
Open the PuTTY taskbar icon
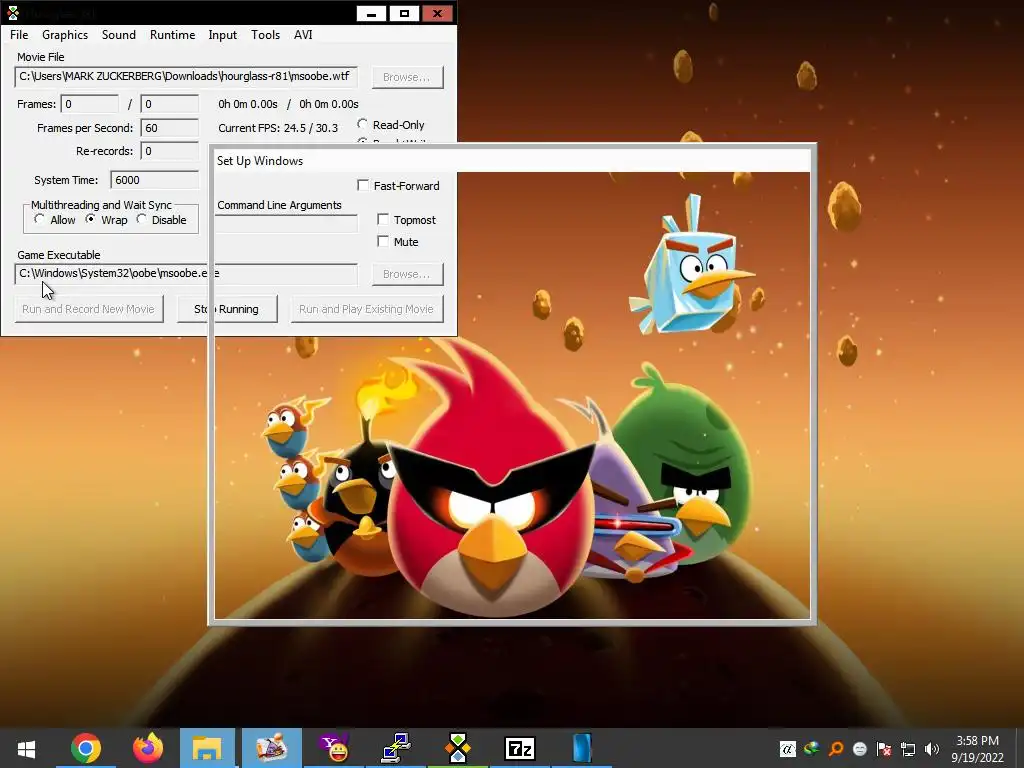pos(396,748)
